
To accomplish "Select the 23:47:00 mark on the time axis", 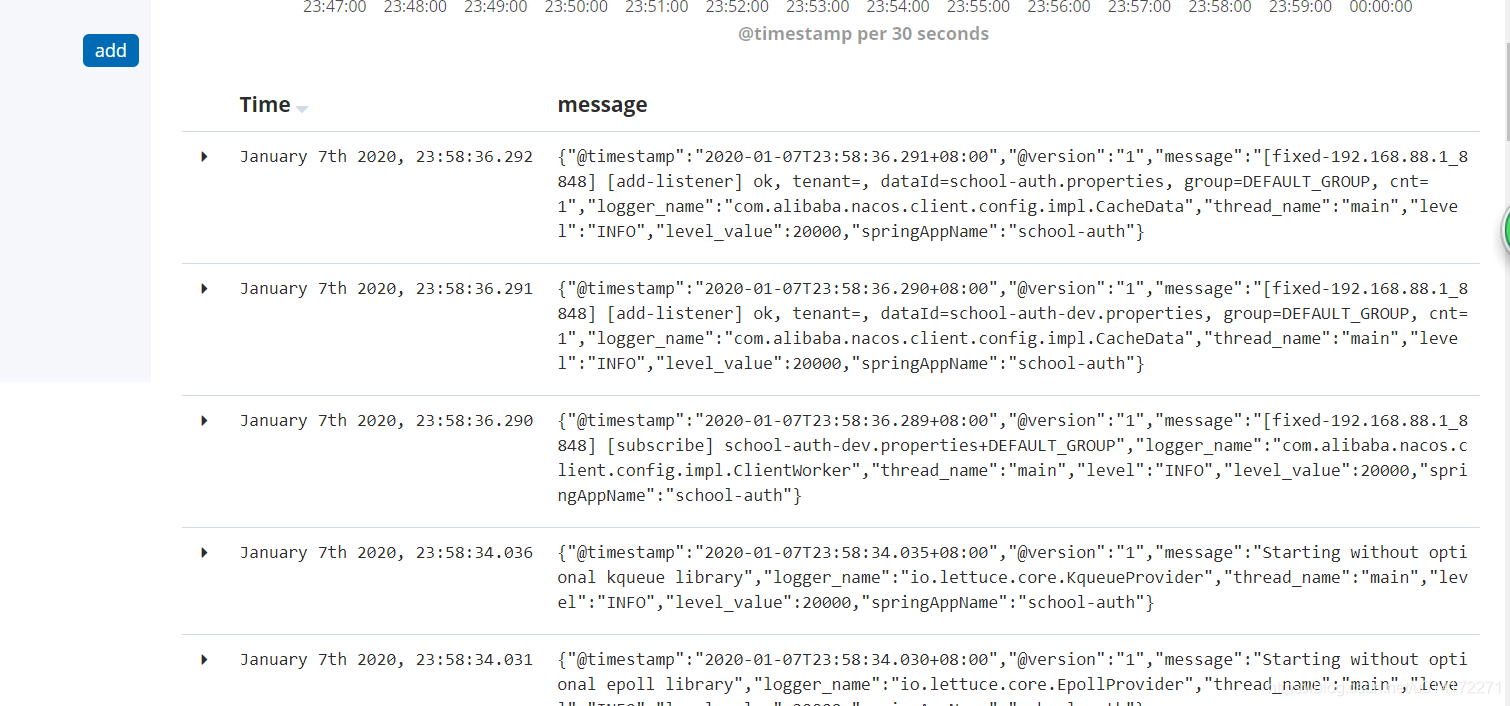I will [334, 7].
